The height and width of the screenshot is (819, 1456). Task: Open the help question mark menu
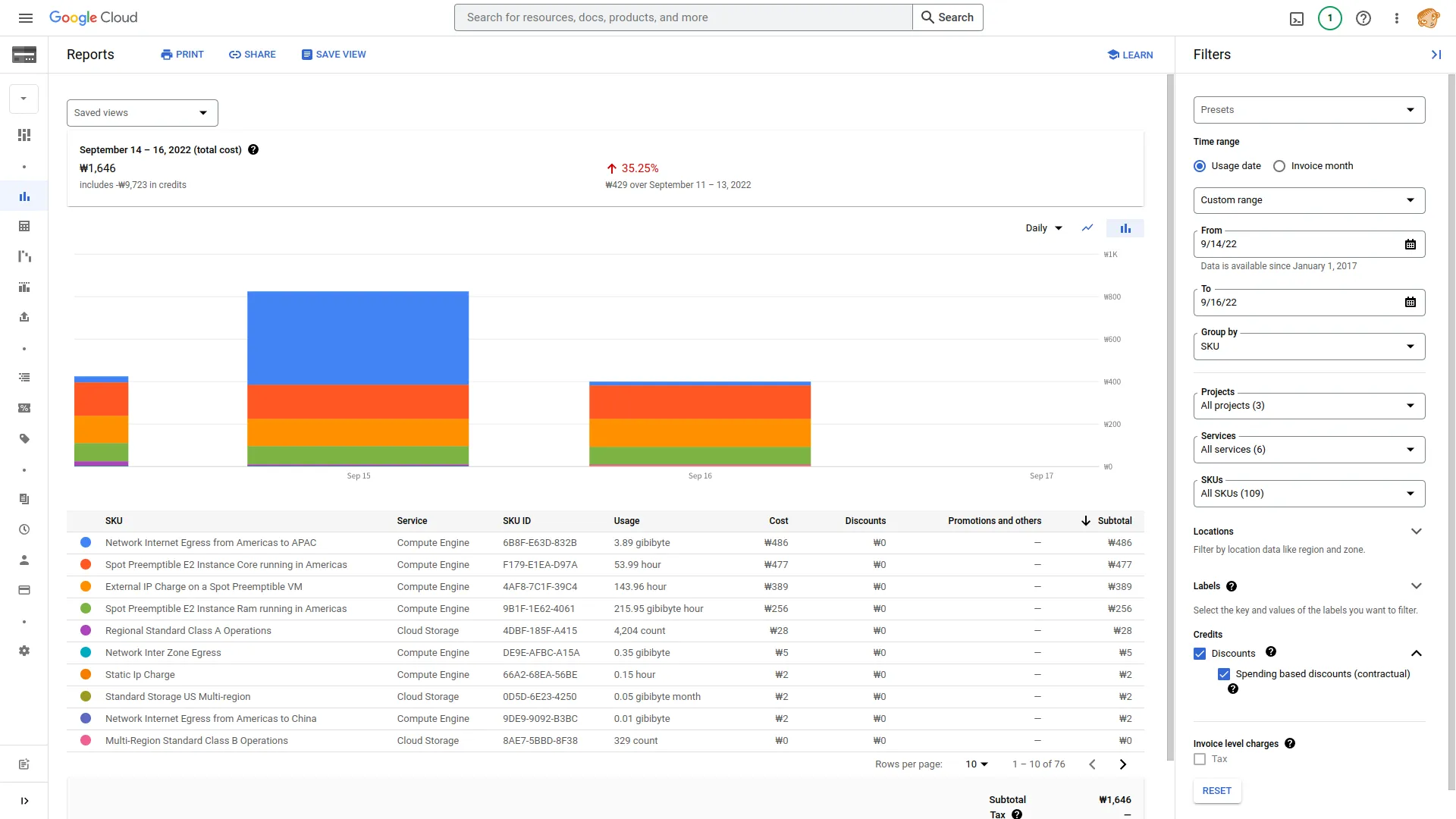click(x=1363, y=18)
